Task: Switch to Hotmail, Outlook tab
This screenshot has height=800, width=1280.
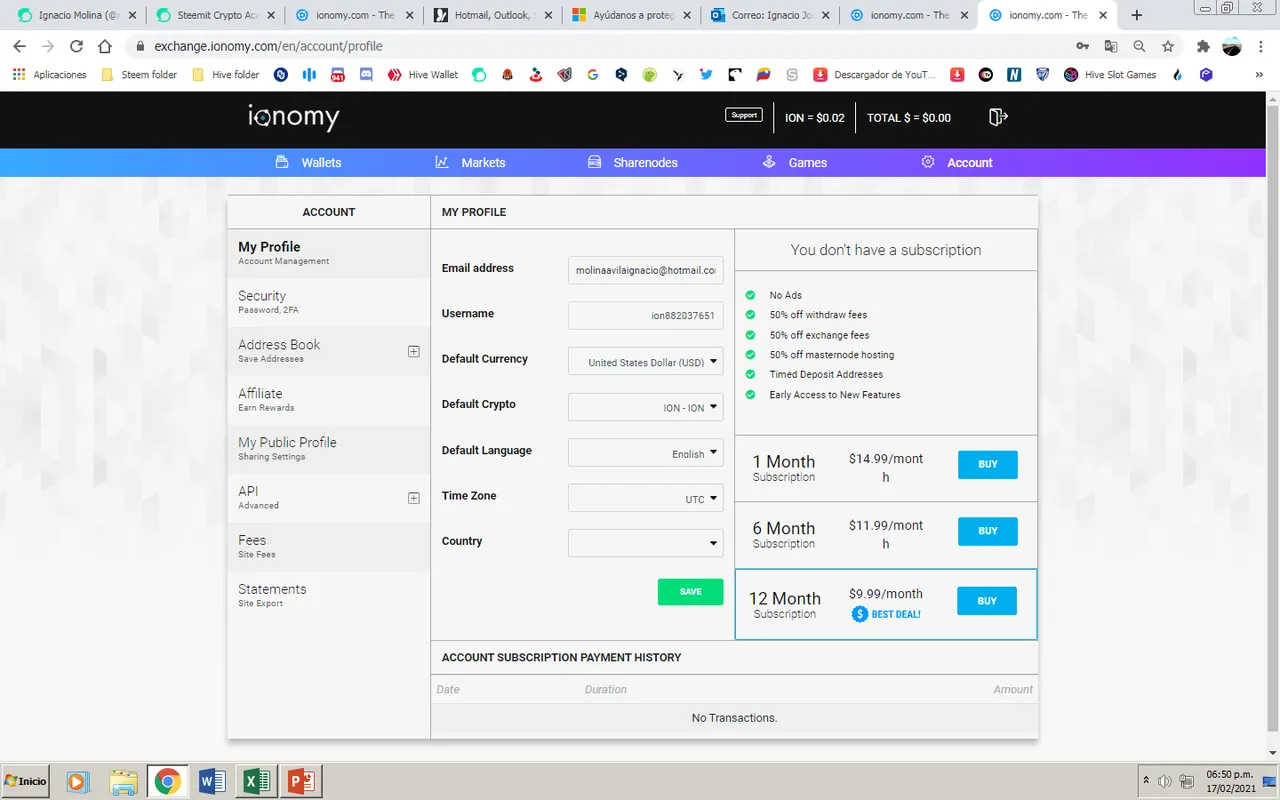Action: 492,15
